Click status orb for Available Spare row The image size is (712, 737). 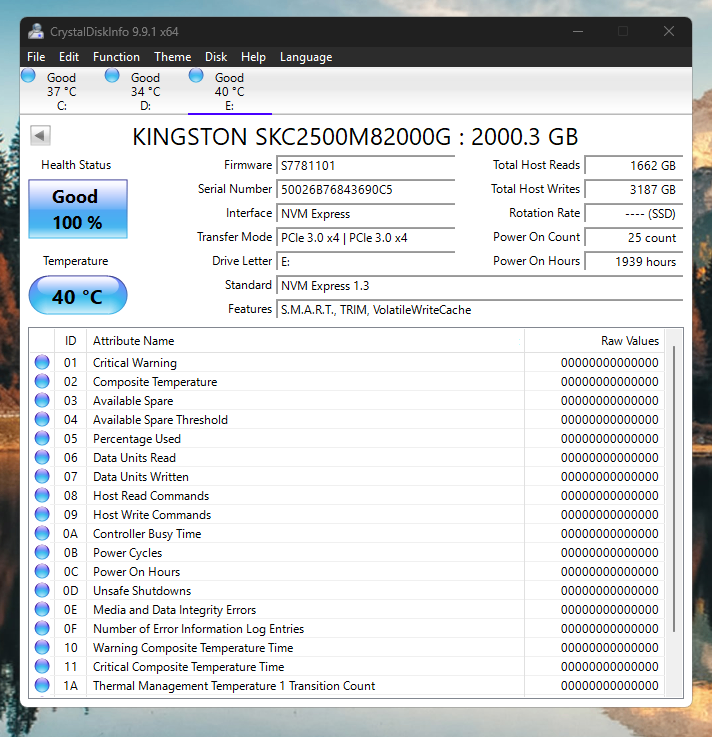42,400
